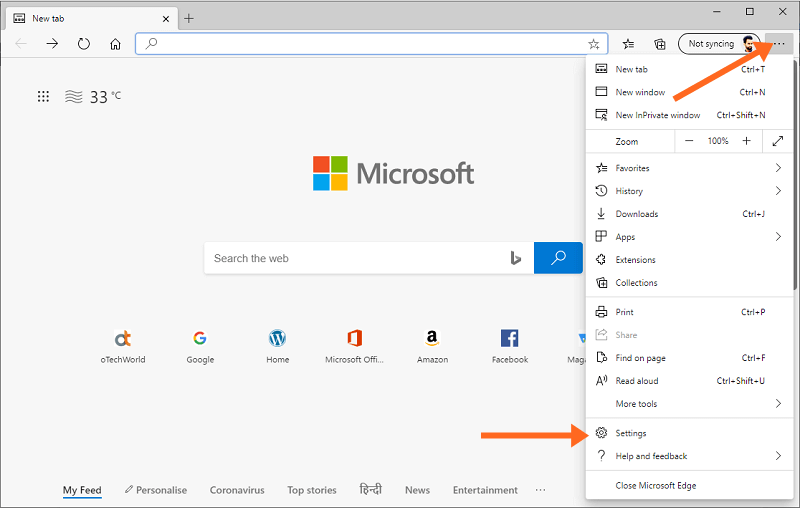Open the WordPress Home quick link
The height and width of the screenshot is (510, 800).
coord(278,346)
